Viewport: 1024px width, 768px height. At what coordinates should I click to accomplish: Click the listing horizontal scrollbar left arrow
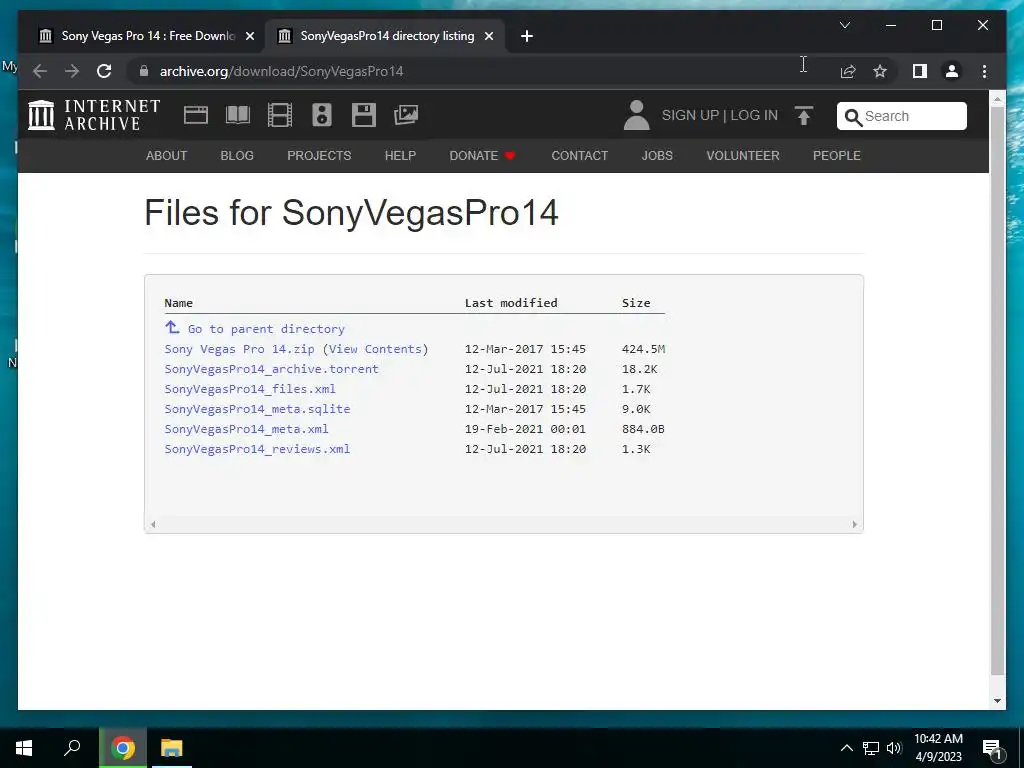(153, 524)
